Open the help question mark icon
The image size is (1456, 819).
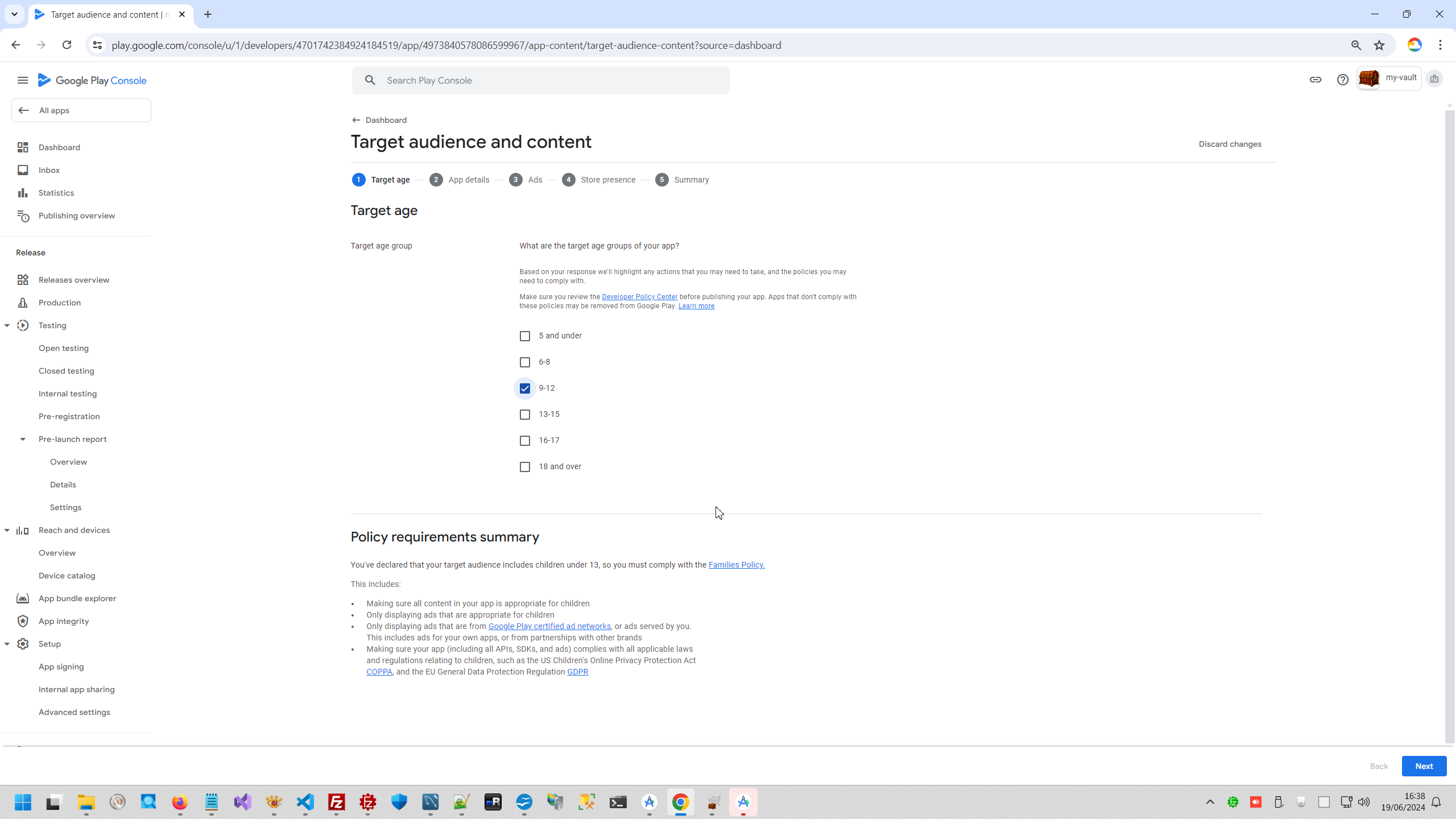tap(1342, 80)
